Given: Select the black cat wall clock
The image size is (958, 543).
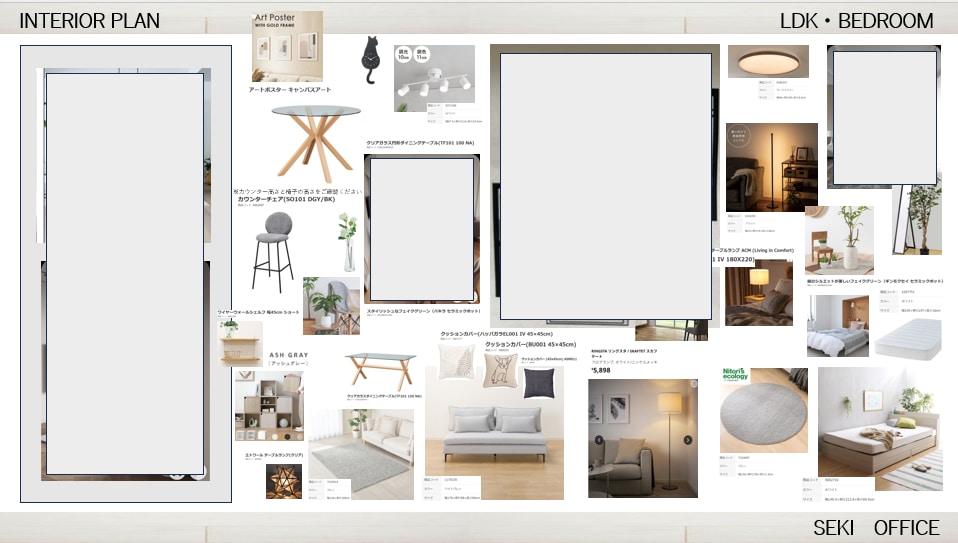Looking at the screenshot, I should pos(370,59).
